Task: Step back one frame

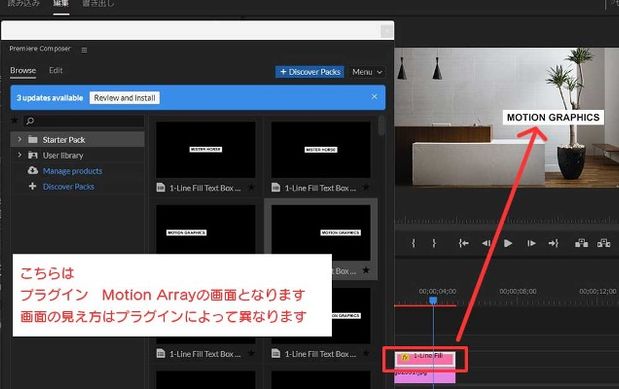Action: pos(486,243)
